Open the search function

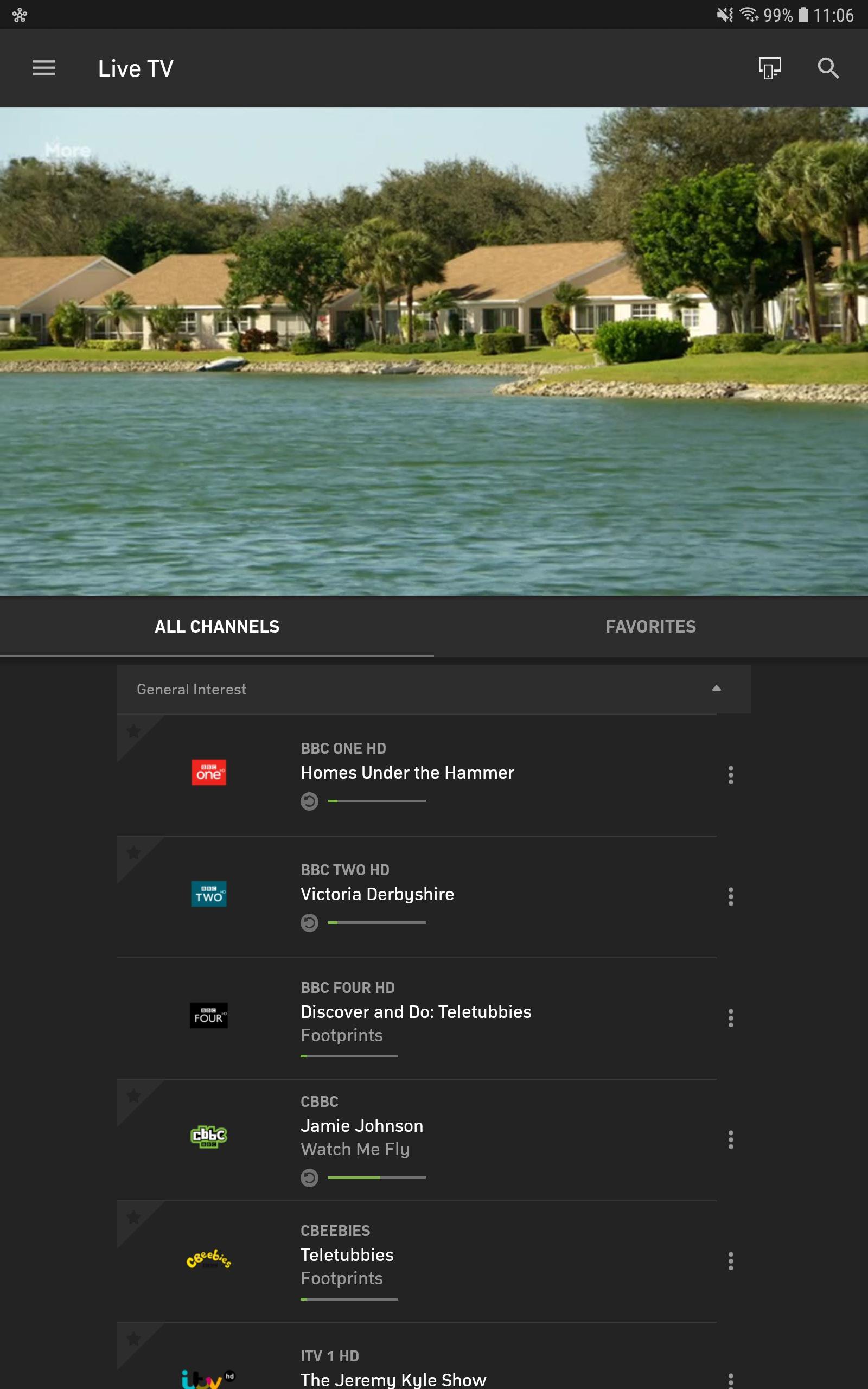click(828, 68)
